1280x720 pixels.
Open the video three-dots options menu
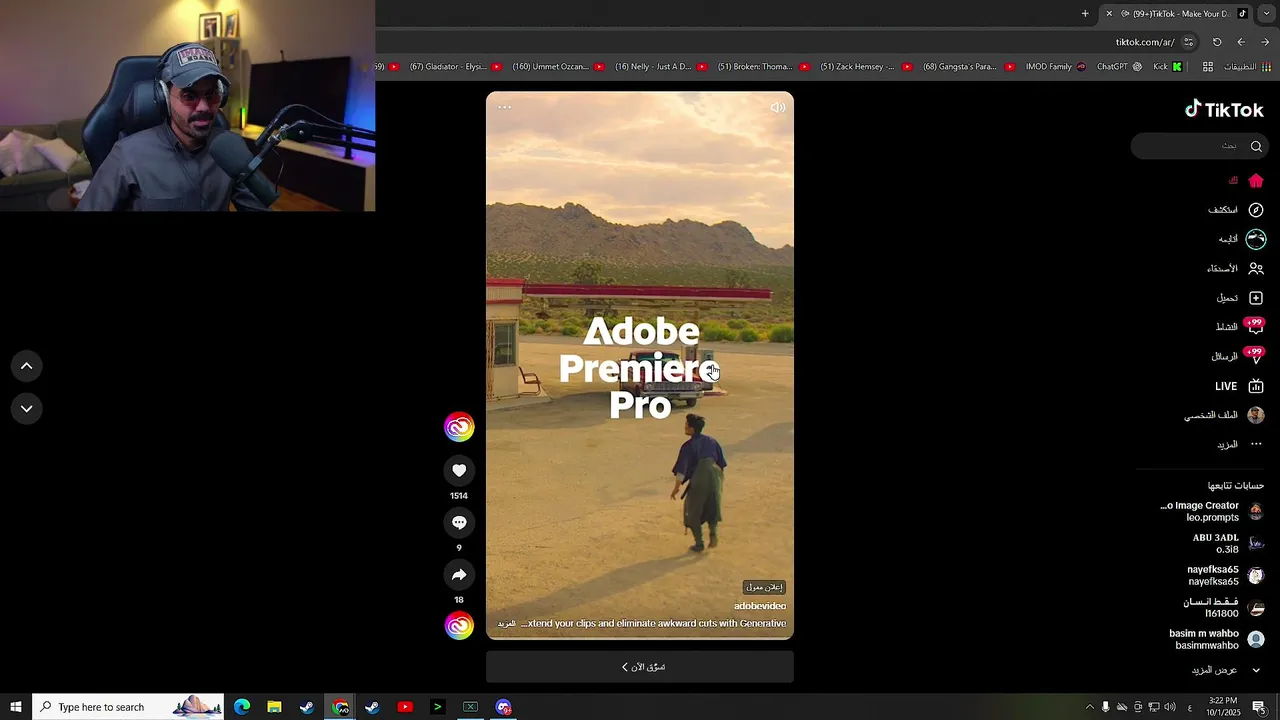pos(504,107)
